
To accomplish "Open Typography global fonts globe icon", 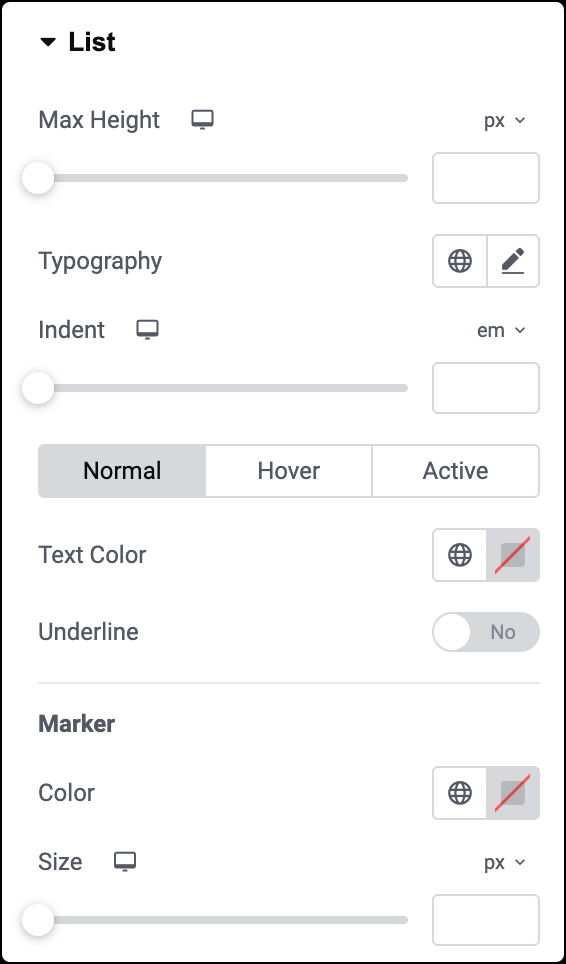I will 460,261.
